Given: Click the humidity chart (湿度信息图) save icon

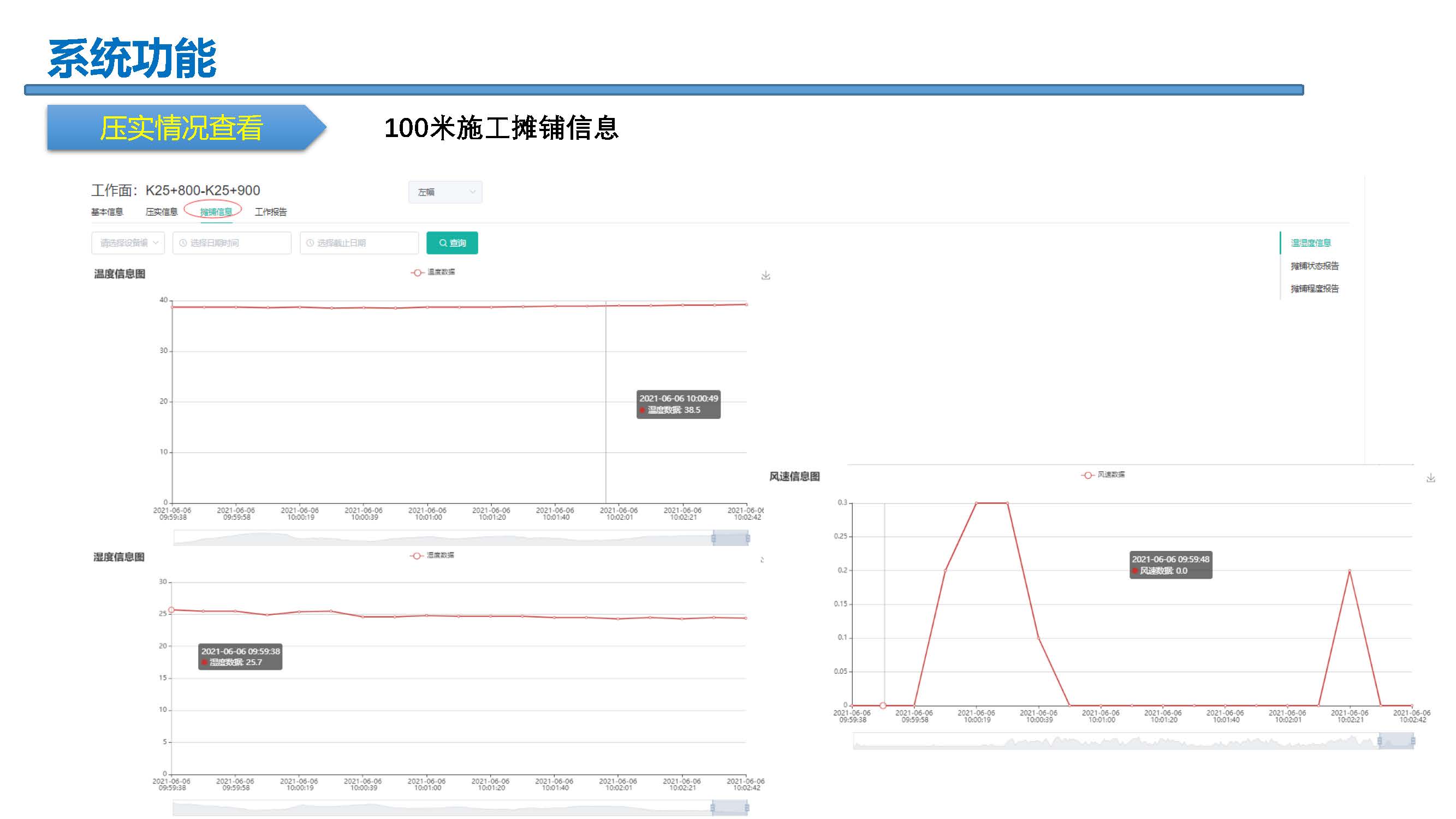Looking at the screenshot, I should point(763,560).
